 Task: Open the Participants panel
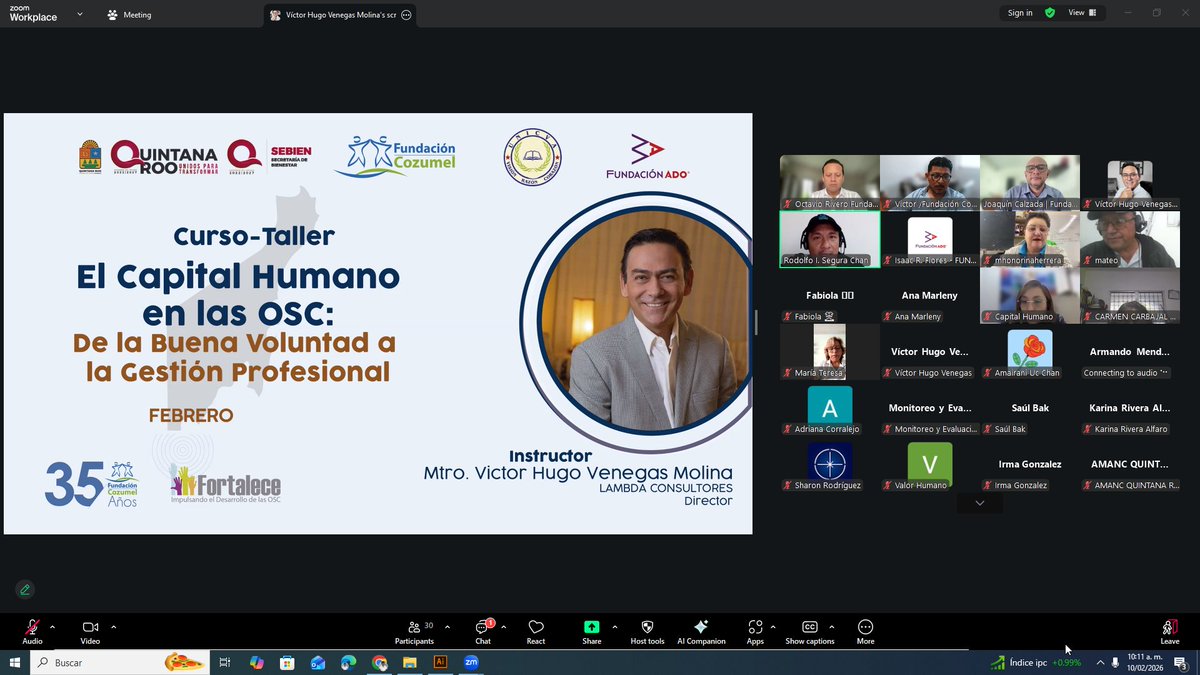(x=415, y=632)
